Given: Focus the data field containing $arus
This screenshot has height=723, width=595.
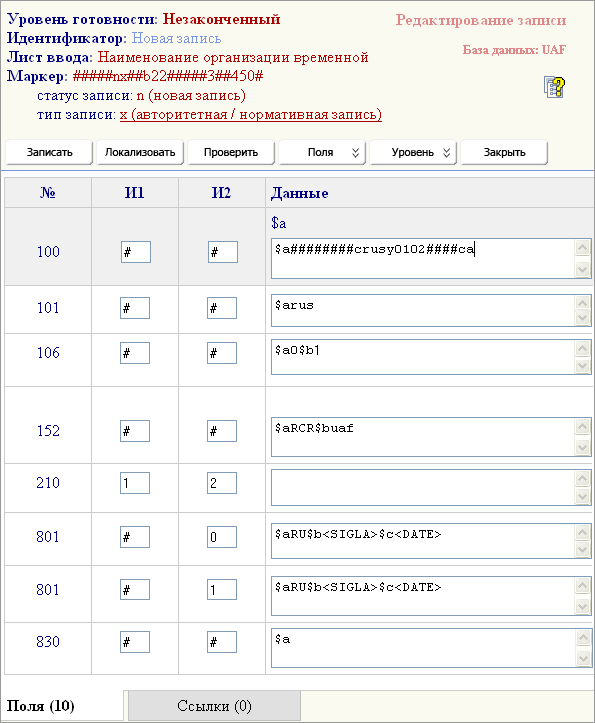Looking at the screenshot, I should click(423, 310).
